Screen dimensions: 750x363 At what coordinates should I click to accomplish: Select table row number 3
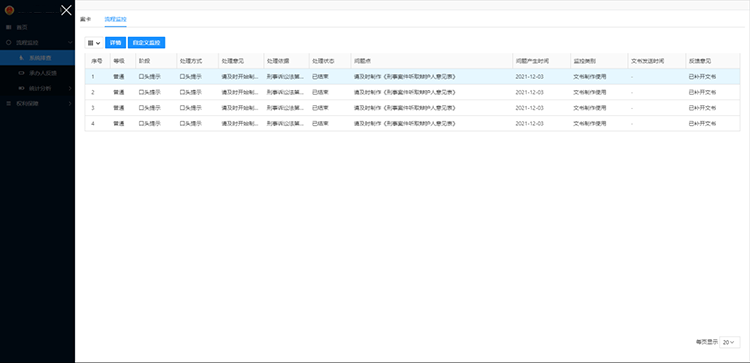412,108
